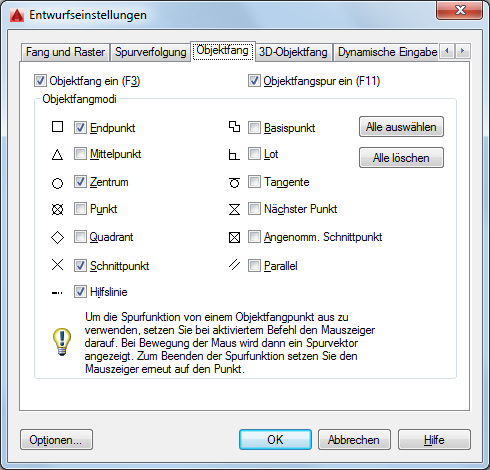
Task: Click the Mittelpunkt triangle snap icon
Action: click(57, 155)
